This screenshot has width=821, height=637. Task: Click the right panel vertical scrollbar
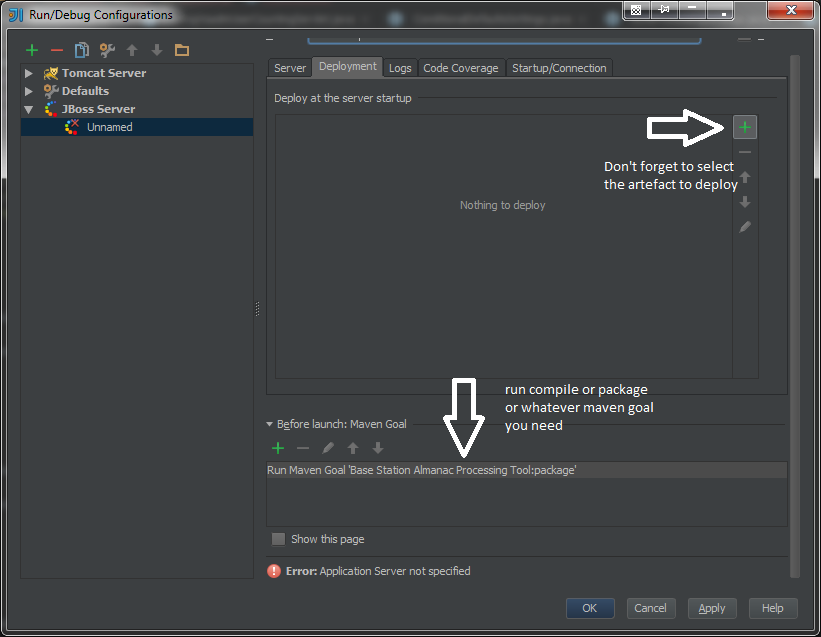coord(794,316)
